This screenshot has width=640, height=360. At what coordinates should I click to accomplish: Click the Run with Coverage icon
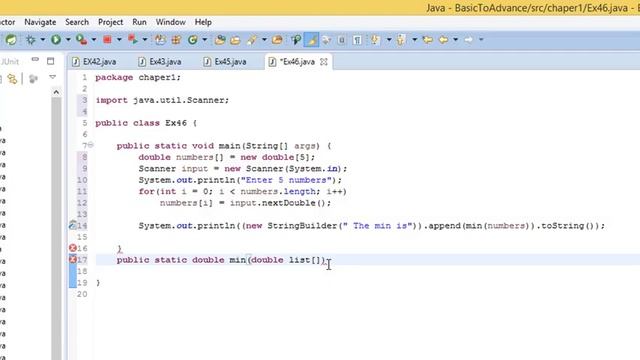tap(81, 40)
